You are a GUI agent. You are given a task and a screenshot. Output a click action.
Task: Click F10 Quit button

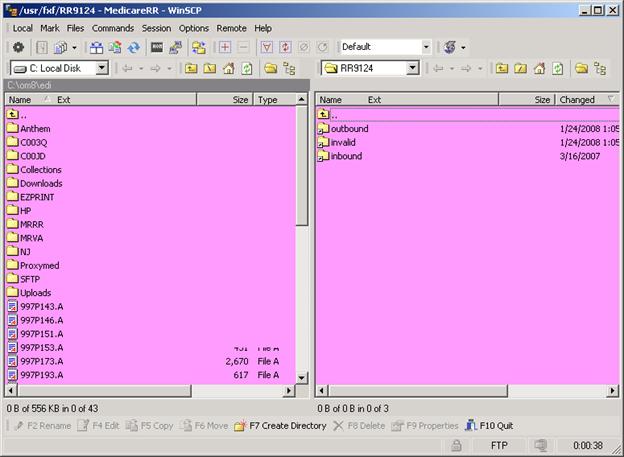pos(489,425)
